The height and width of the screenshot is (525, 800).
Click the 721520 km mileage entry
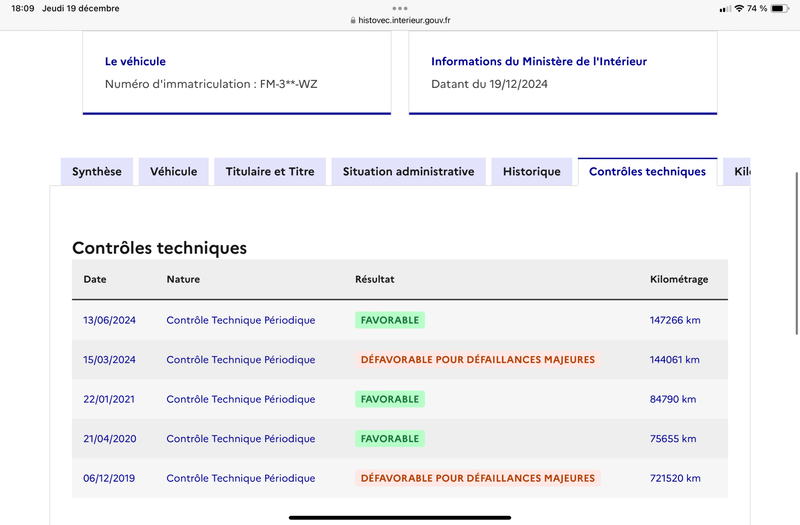click(675, 478)
